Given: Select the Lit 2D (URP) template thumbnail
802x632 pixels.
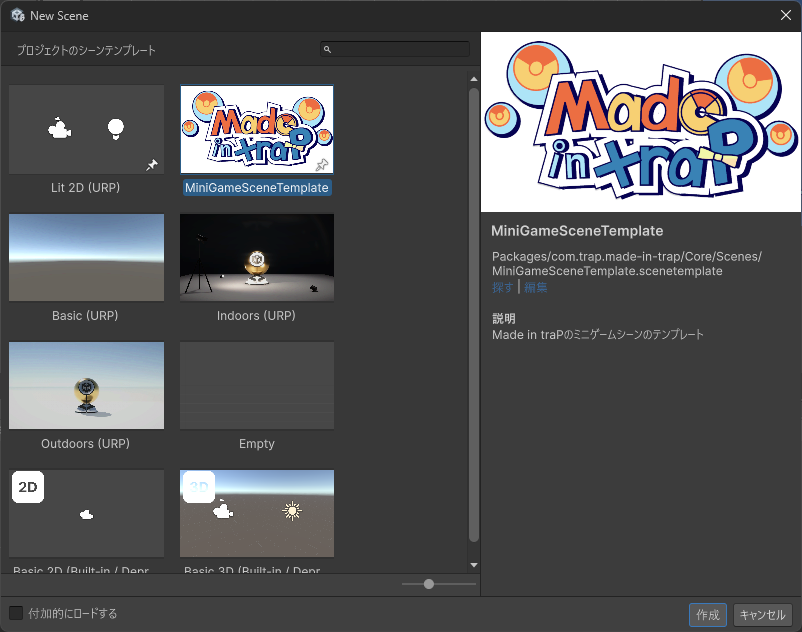Looking at the screenshot, I should click(86, 129).
